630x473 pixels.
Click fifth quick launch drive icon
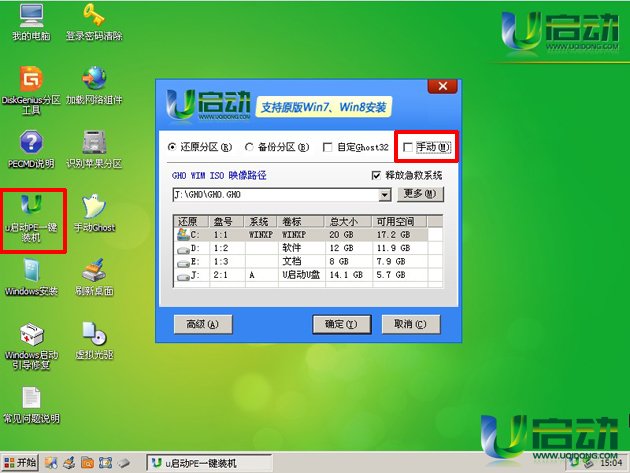pos(124,463)
